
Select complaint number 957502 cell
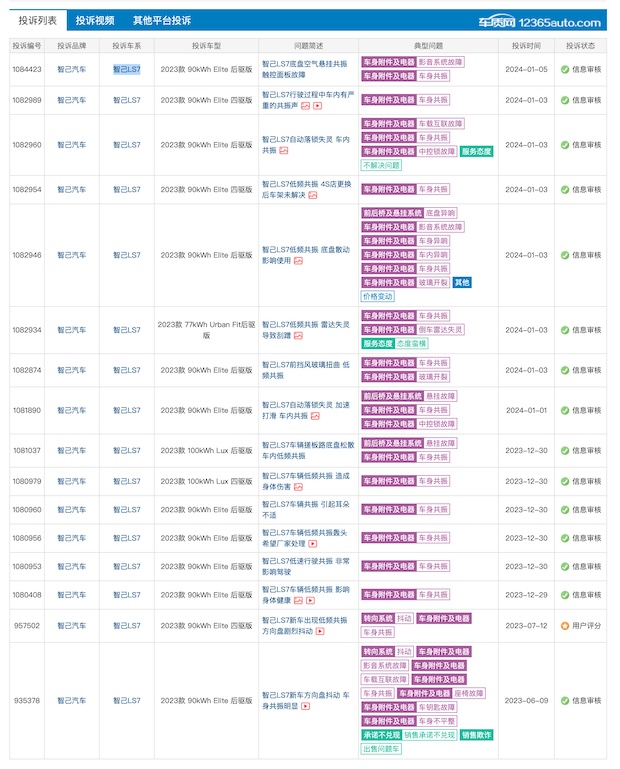tap(27, 626)
